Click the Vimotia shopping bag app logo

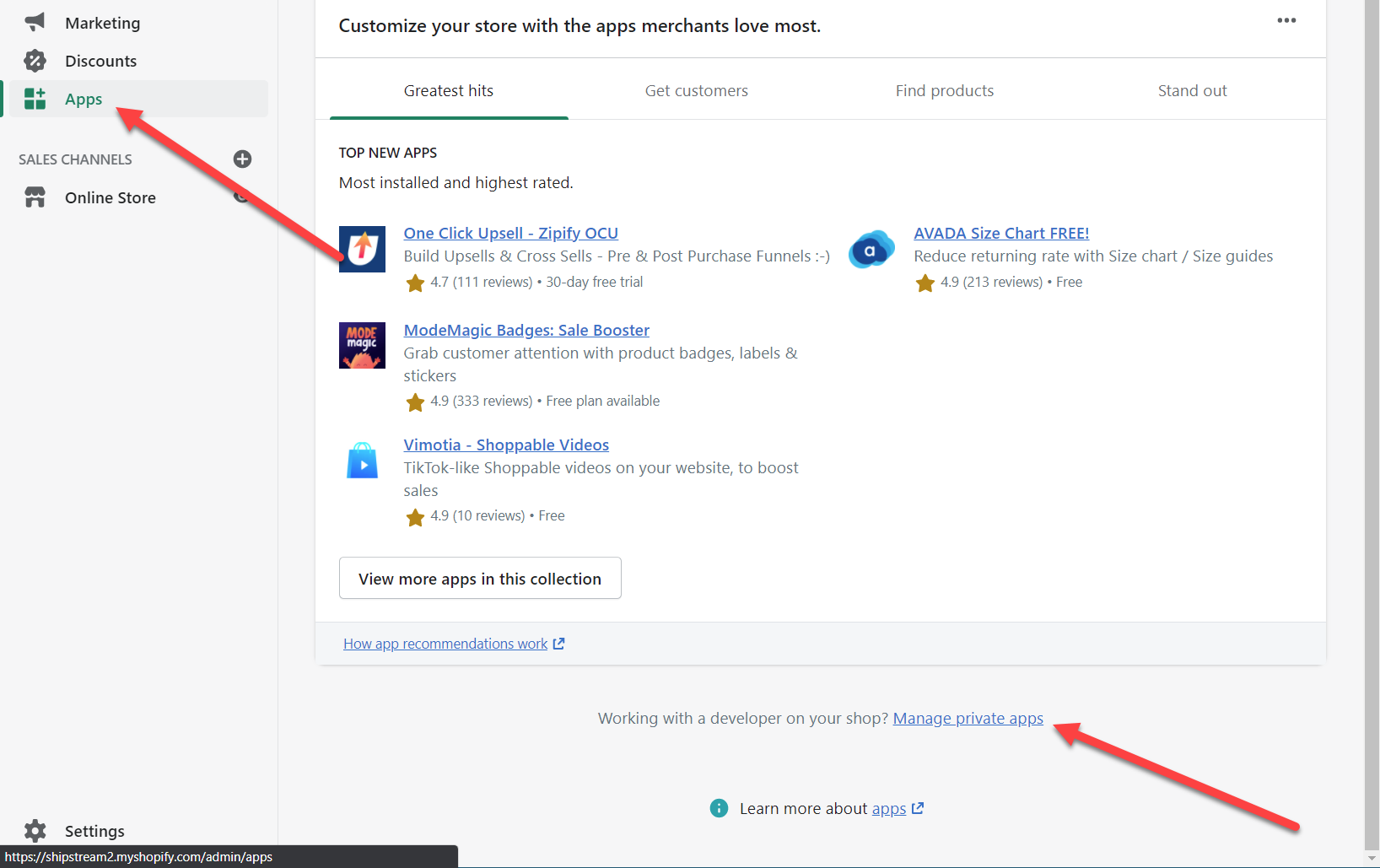(x=362, y=461)
